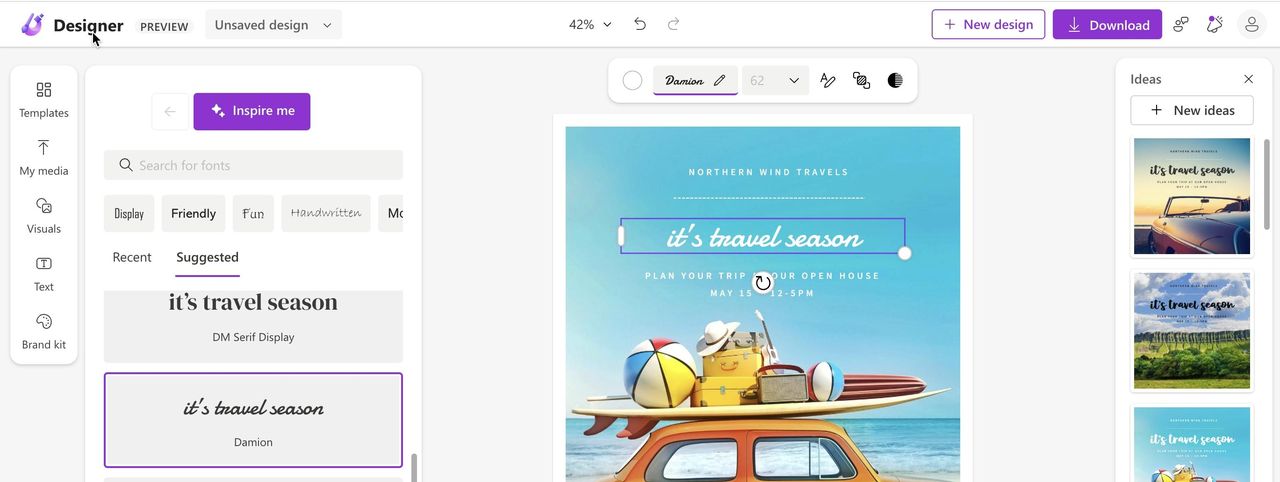Open the My media panel
This screenshot has height=482, width=1280.
pos(44,157)
